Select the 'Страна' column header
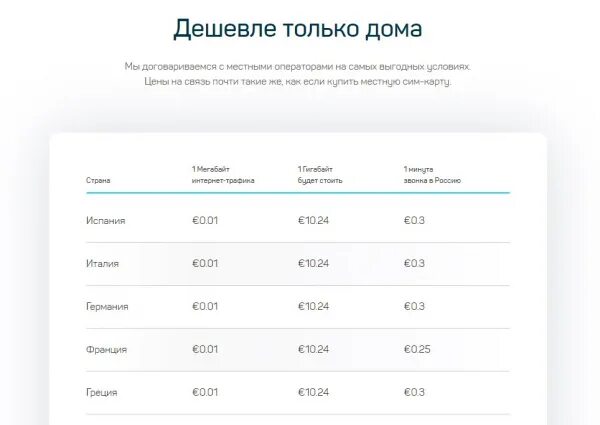 click(98, 180)
